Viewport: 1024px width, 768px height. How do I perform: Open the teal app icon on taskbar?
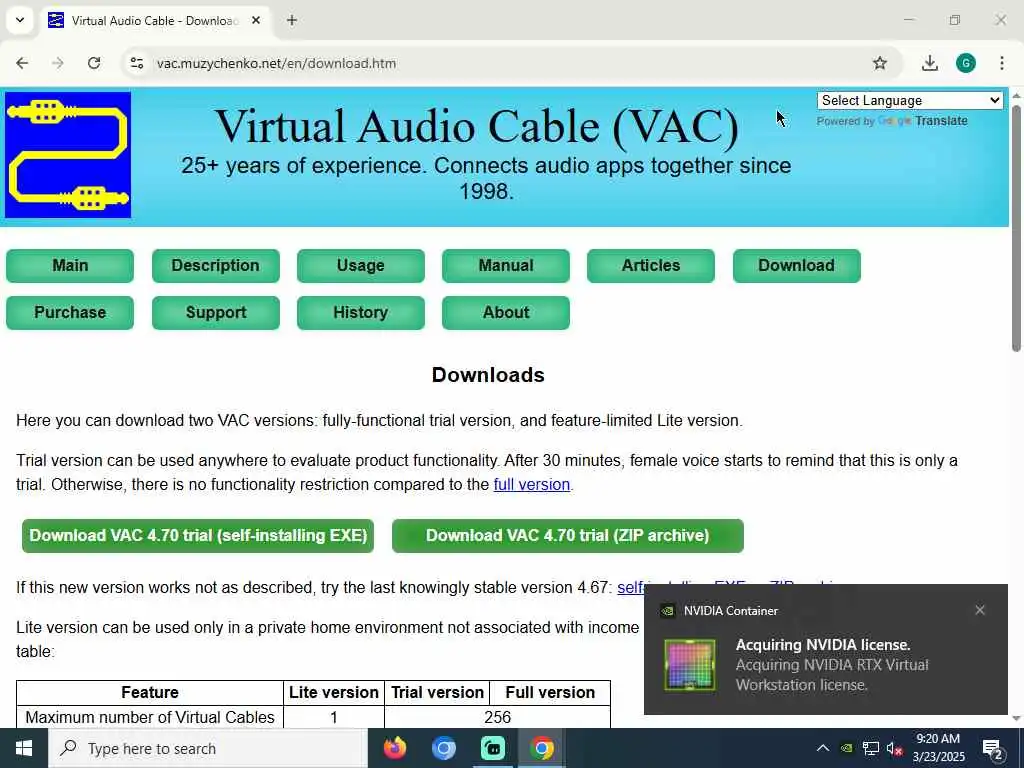pyautogui.click(x=492, y=748)
